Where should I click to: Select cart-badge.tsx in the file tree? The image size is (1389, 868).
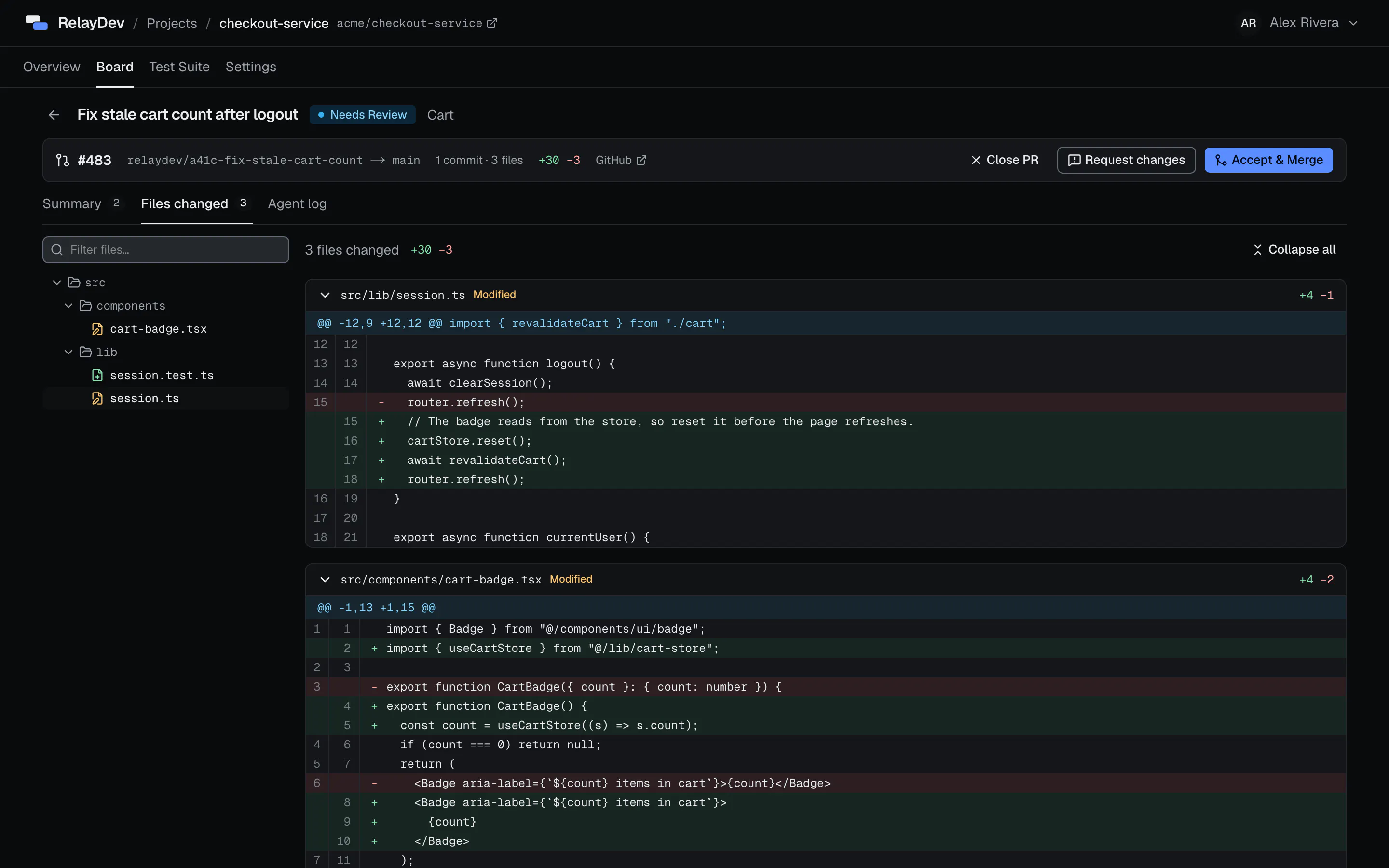(x=166, y=329)
